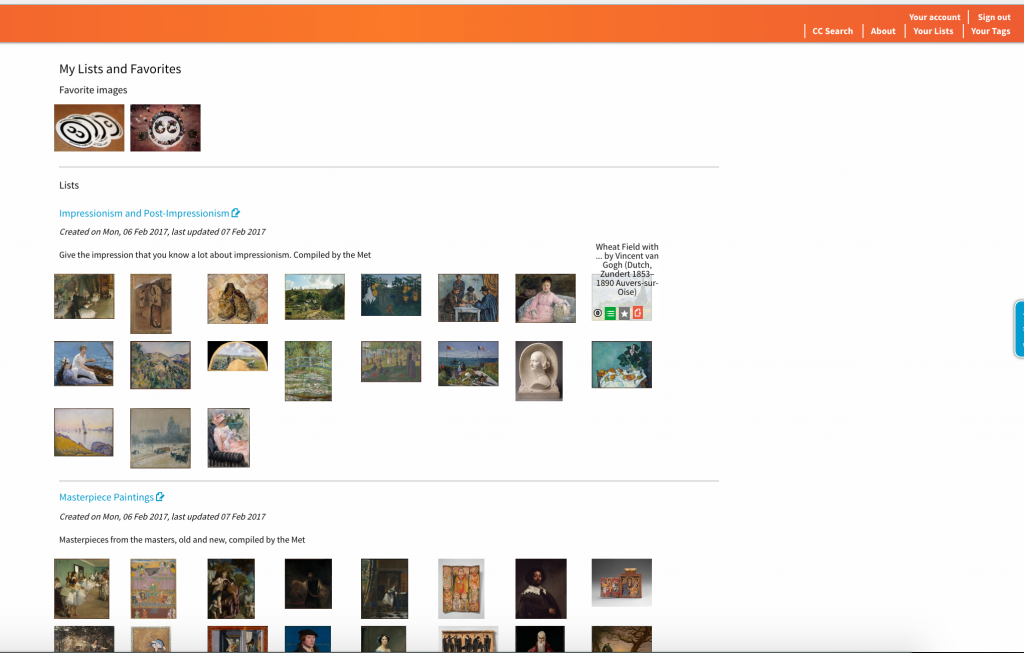
Task: Open the Impressionism and Post-Impressionism list
Action: click(142, 212)
